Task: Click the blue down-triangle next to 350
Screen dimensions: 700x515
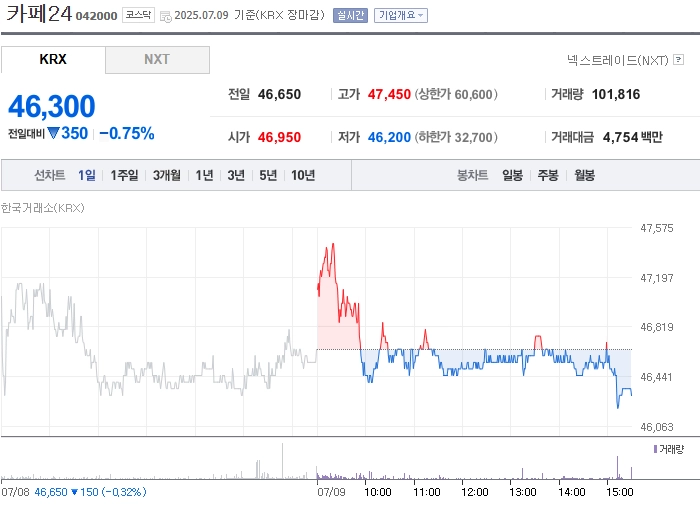Action: [54, 133]
